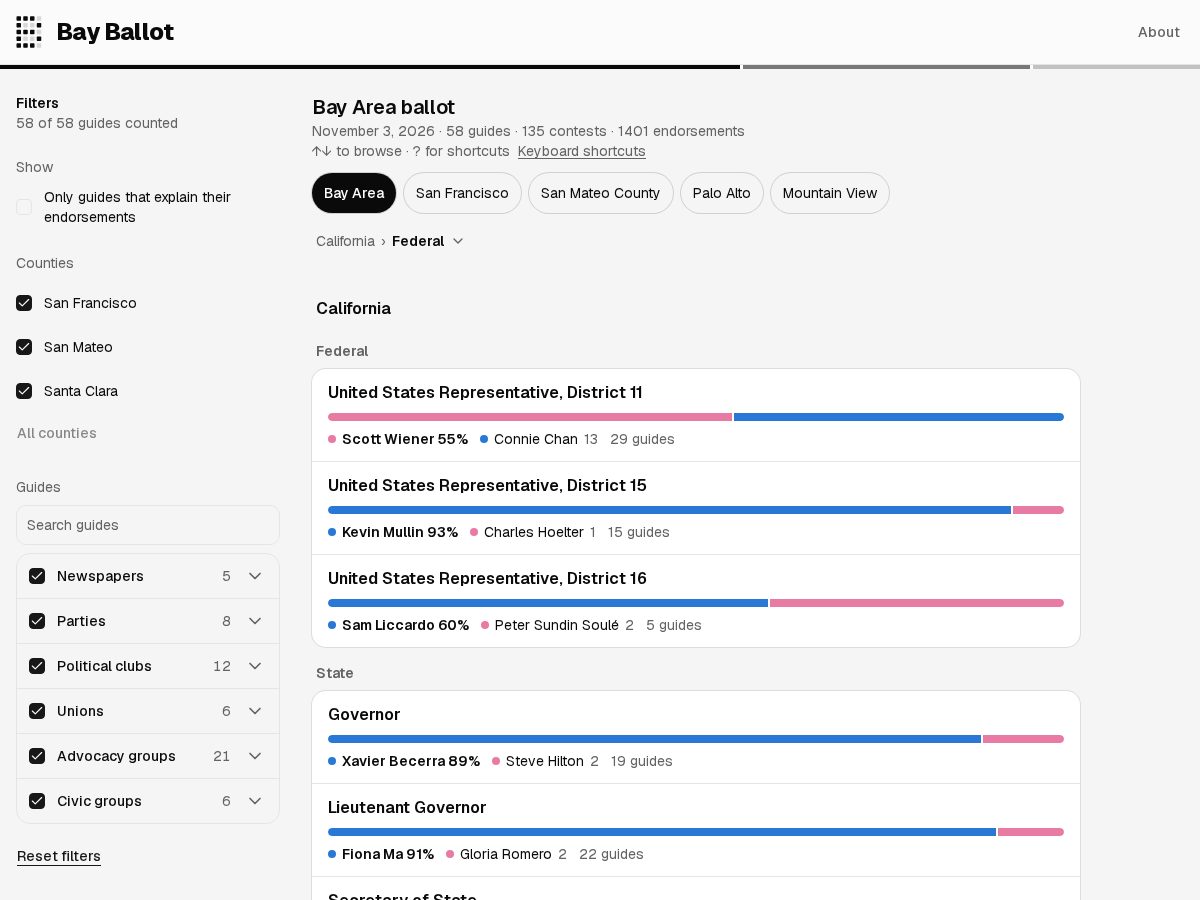1200x900 pixels.
Task: Expand the Advocacy groups list
Action: (255, 756)
